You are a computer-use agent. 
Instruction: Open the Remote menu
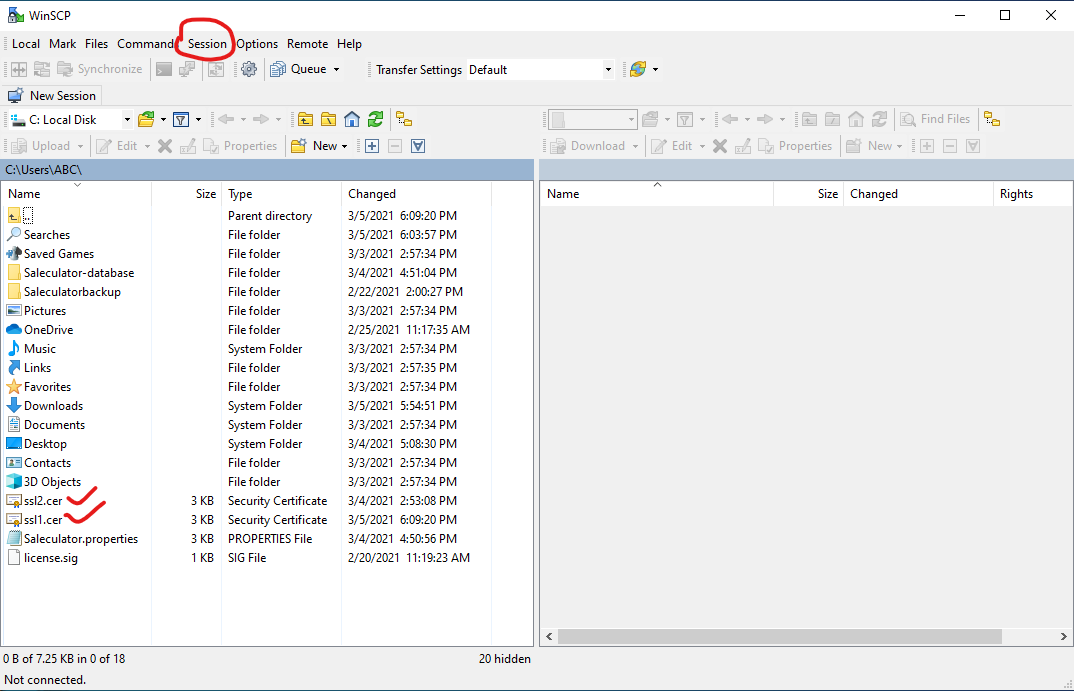tap(308, 44)
